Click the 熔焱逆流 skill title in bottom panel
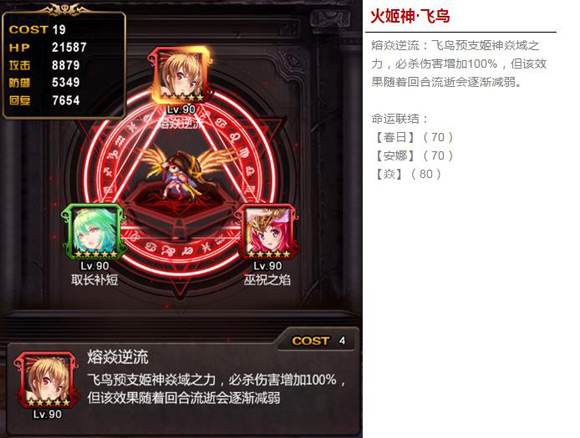This screenshot has width=580, height=438. point(118,357)
